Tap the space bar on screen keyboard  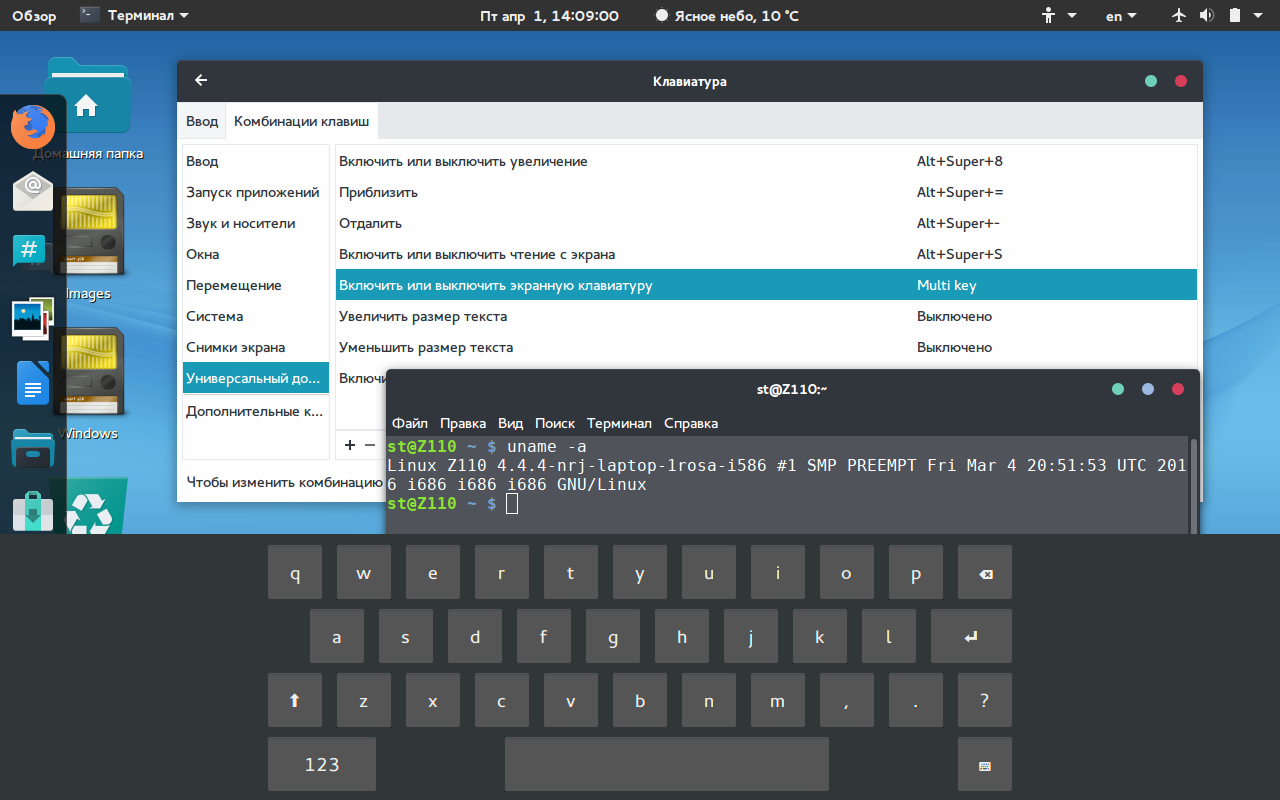(x=667, y=764)
